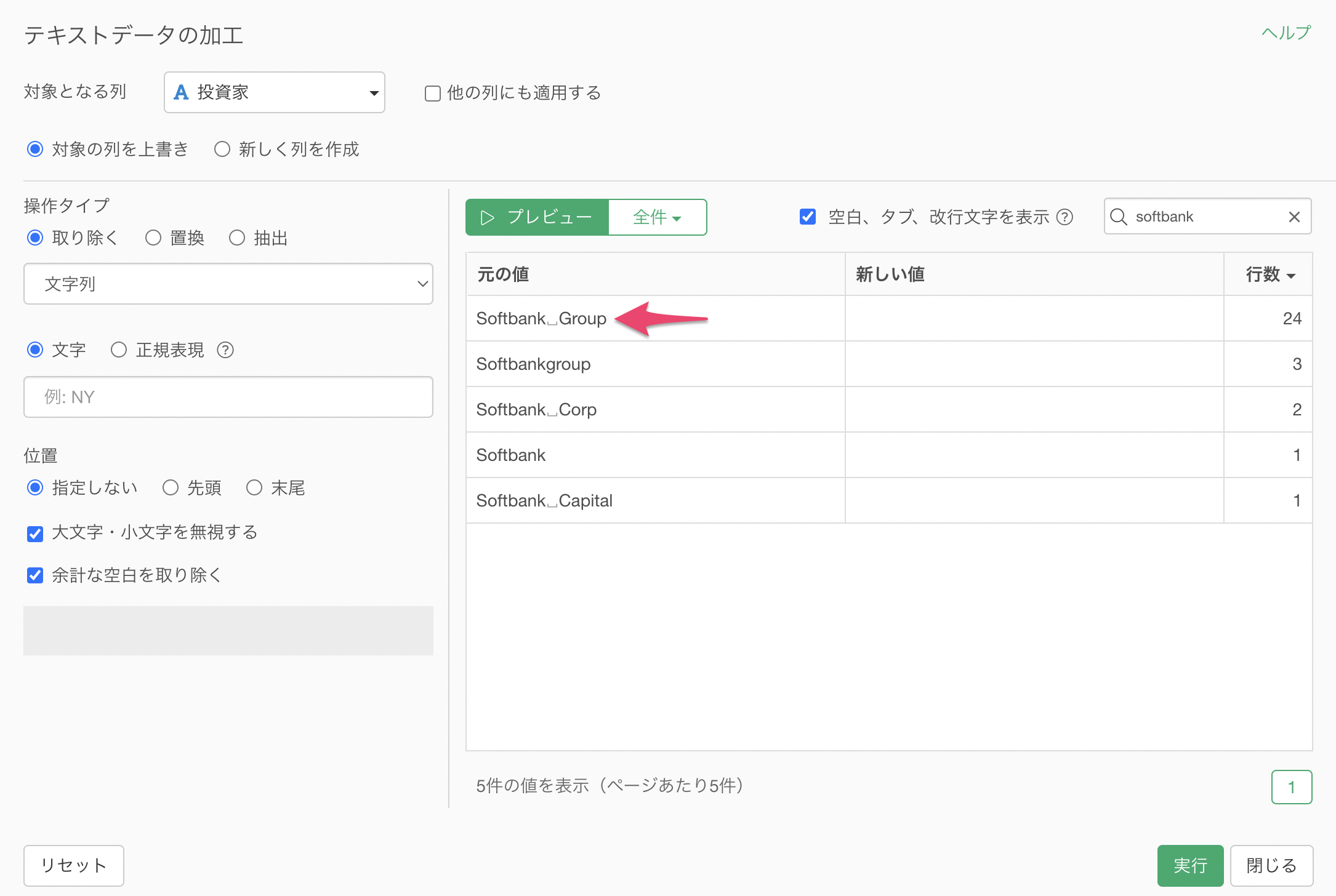
Task: Select the Softbank row value
Action: point(511,455)
